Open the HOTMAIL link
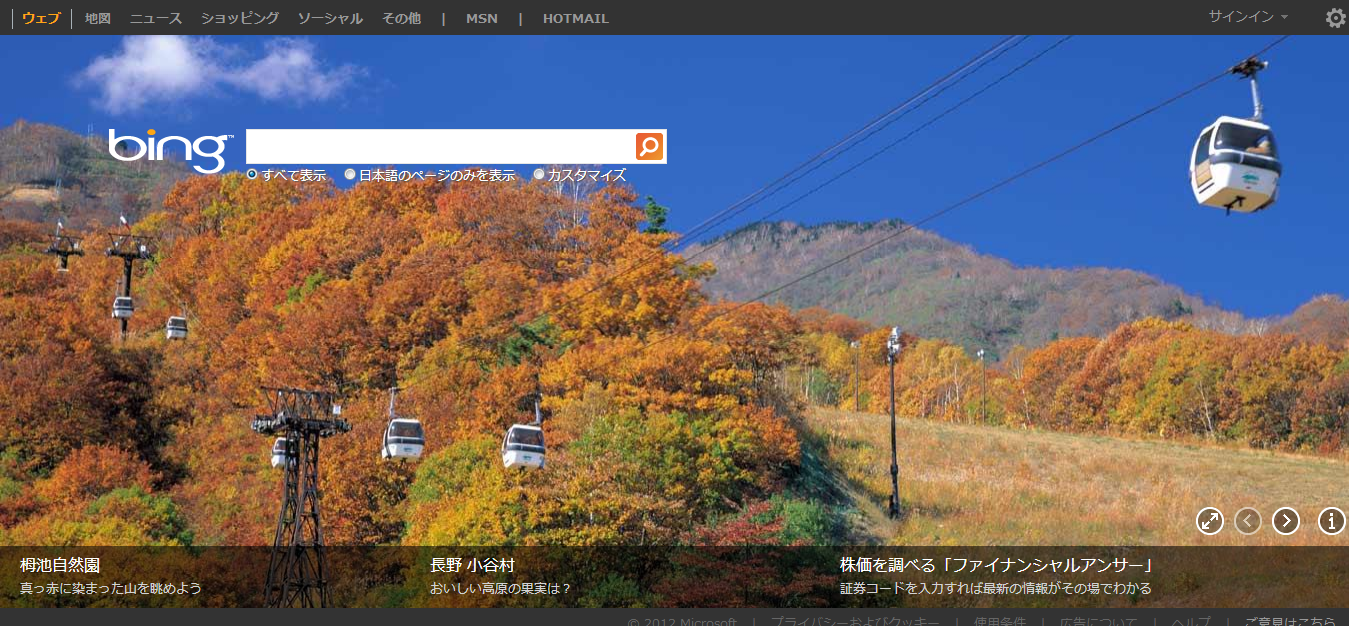Image resolution: width=1349 pixels, height=626 pixels. [575, 18]
